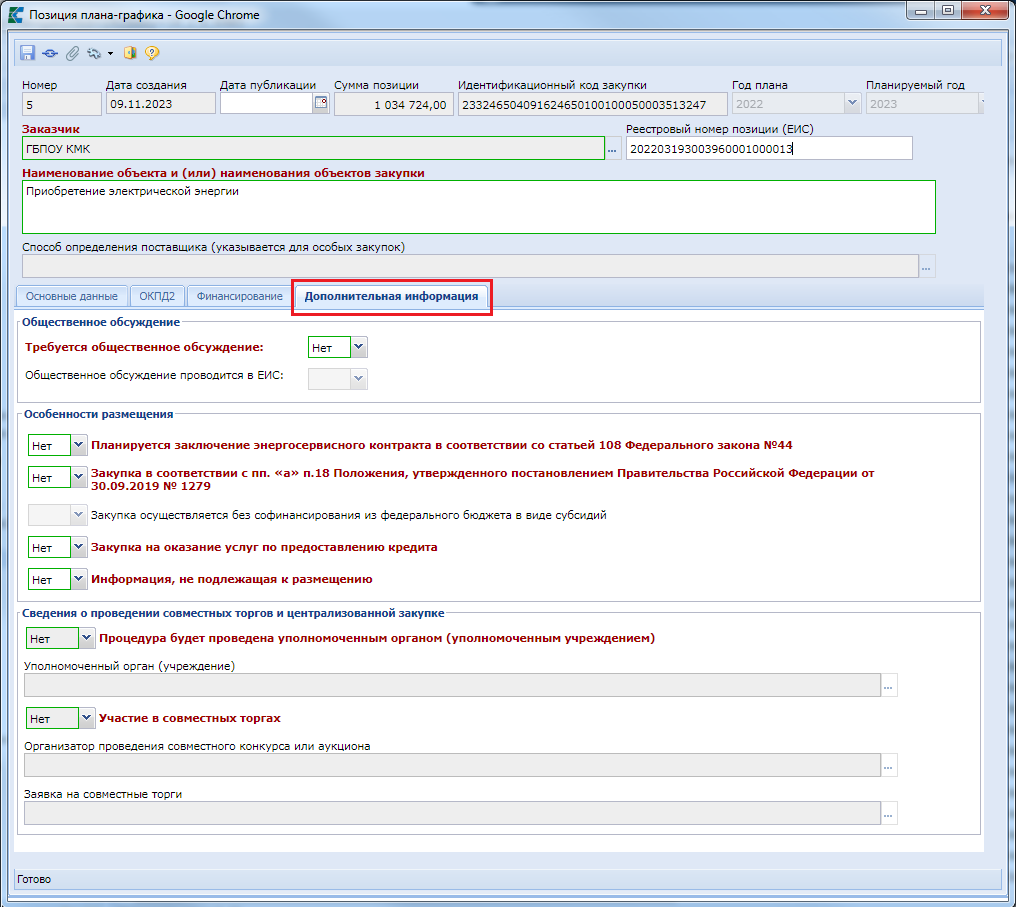
Task: Expand Требуется общественное обсуждение dropdown
Action: pyautogui.click(x=359, y=347)
